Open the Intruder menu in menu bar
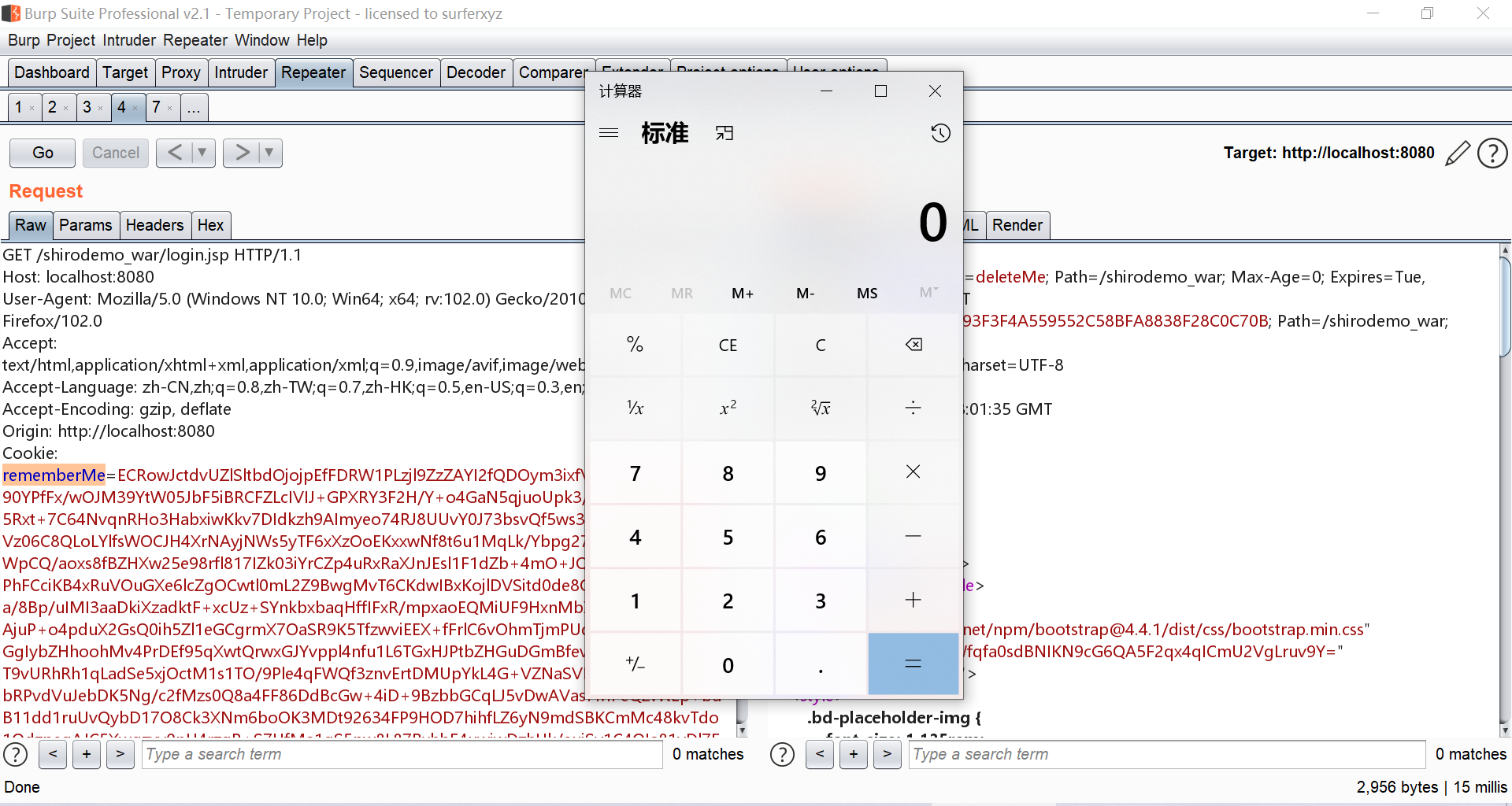This screenshot has height=806, width=1512. (x=129, y=40)
